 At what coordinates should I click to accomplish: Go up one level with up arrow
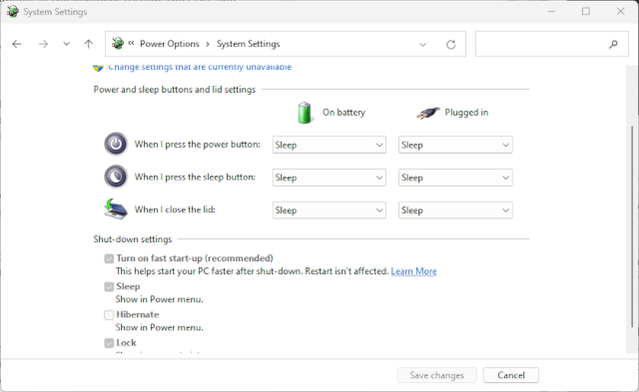(x=88, y=44)
